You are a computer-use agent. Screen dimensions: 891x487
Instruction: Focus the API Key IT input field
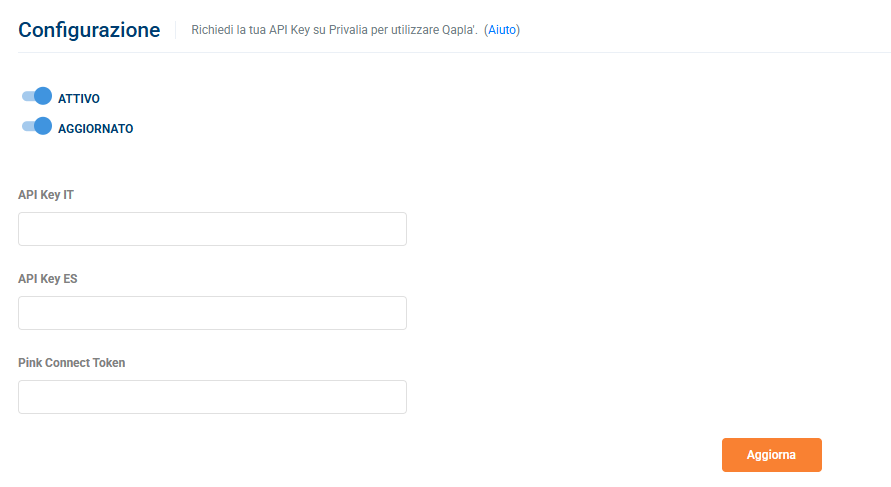(x=213, y=229)
